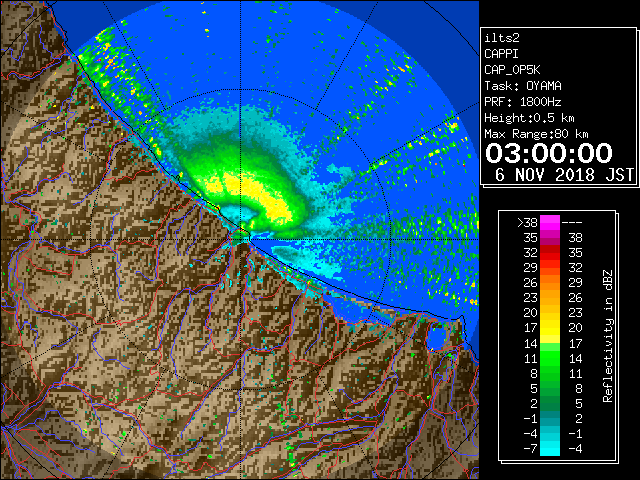The height and width of the screenshot is (480, 640).
Task: Click Max Range:80 km text
Action: tap(536, 134)
